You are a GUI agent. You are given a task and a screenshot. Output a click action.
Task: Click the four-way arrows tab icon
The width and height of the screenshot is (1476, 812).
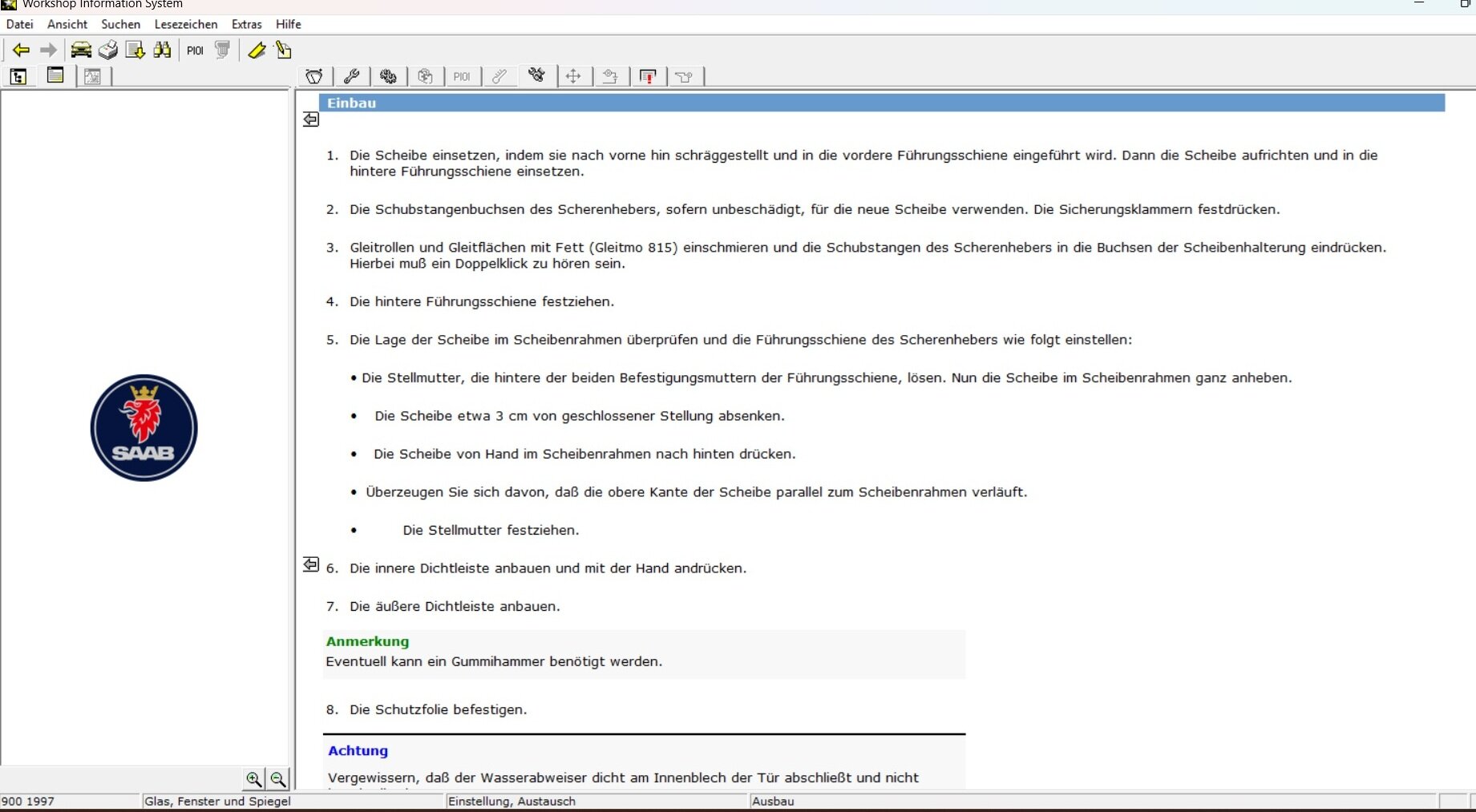tap(573, 76)
